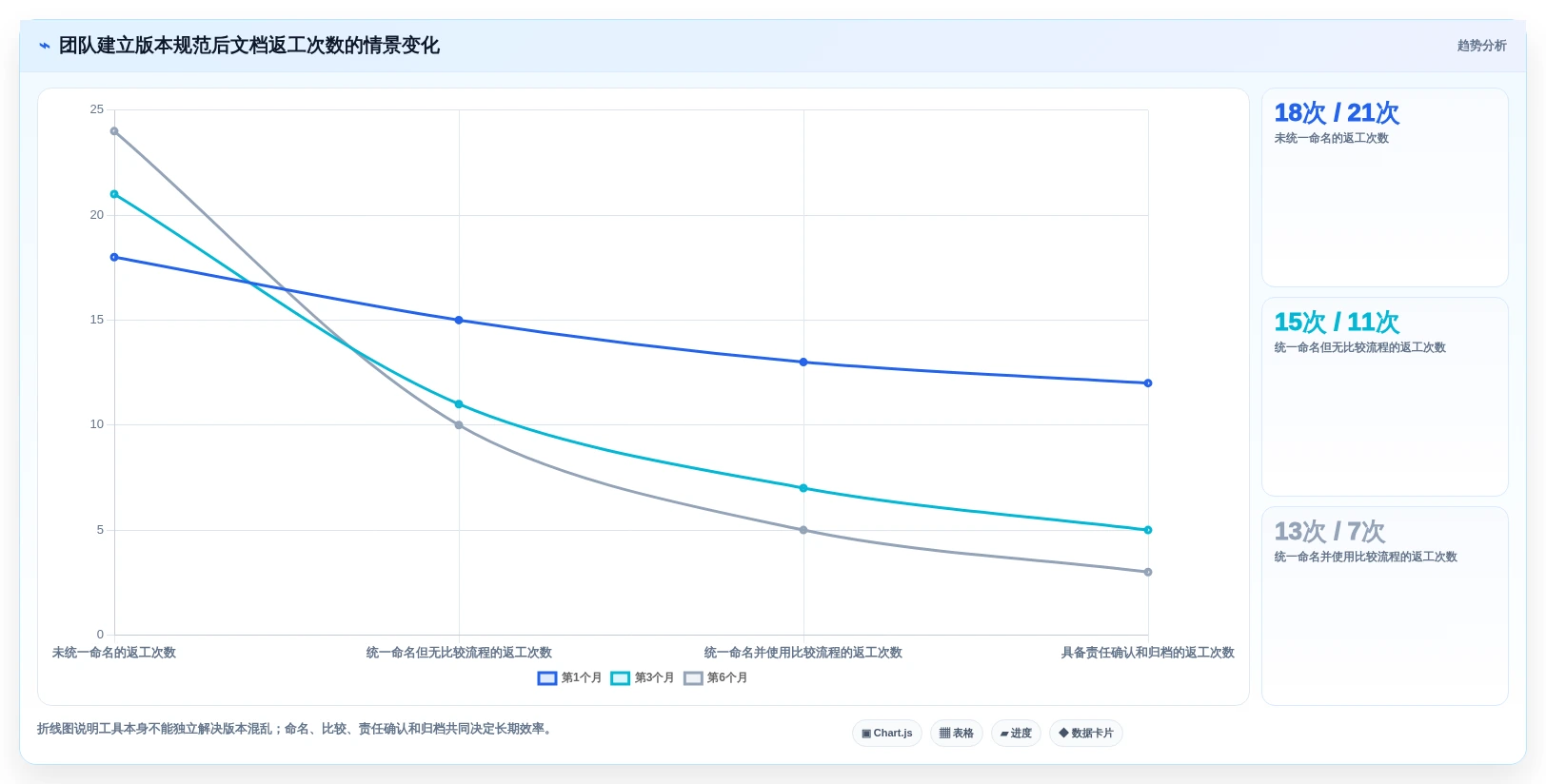
Task: Click the card caption 未统一命名的返工次数
Action: point(1331,138)
